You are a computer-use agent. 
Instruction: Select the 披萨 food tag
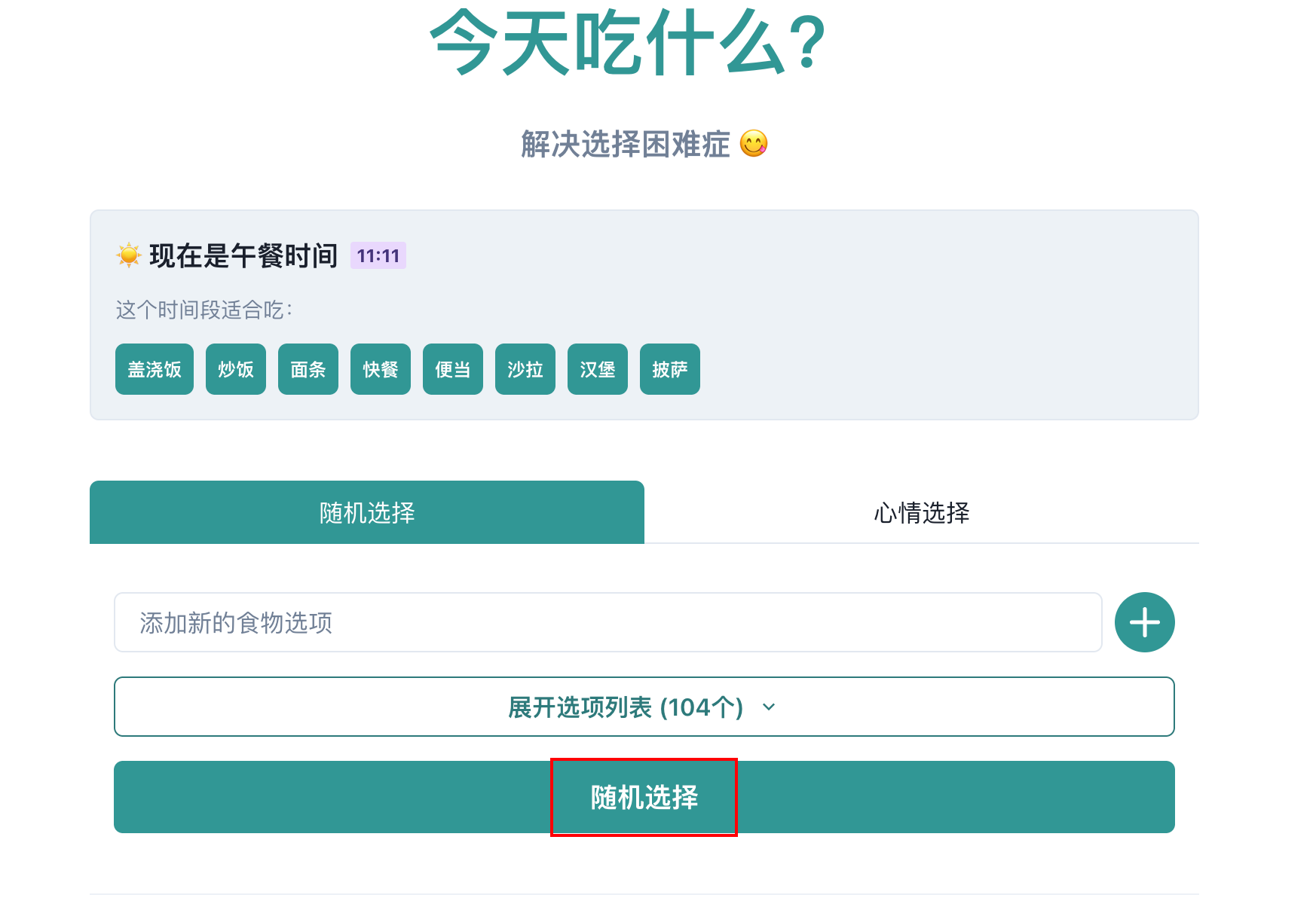tap(670, 369)
